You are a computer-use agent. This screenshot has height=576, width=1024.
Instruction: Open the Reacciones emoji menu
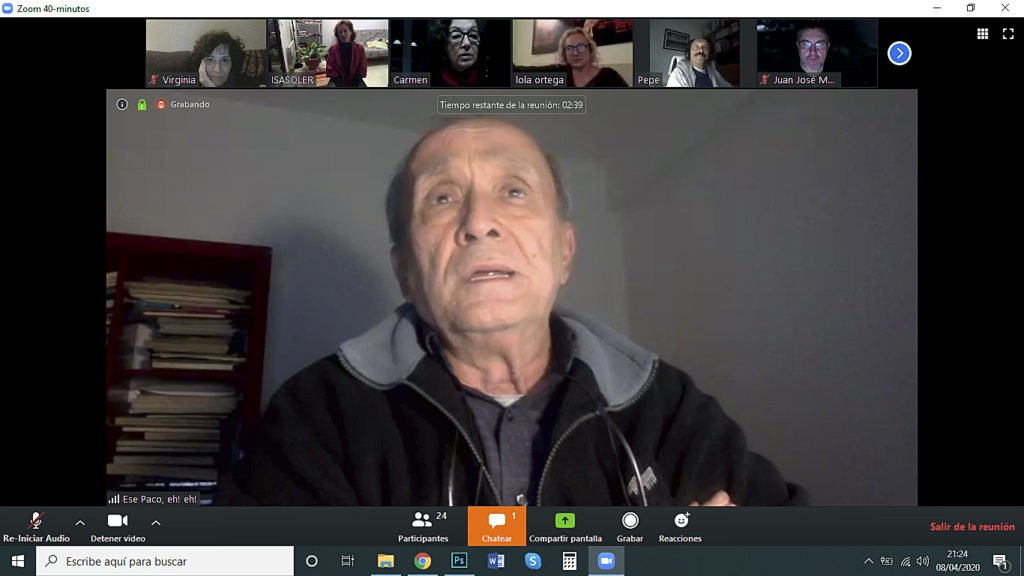point(680,525)
